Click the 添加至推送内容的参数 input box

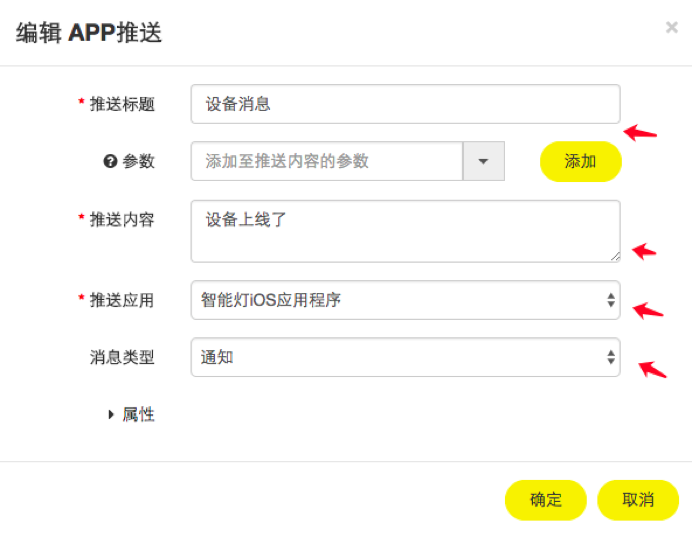(x=326, y=161)
